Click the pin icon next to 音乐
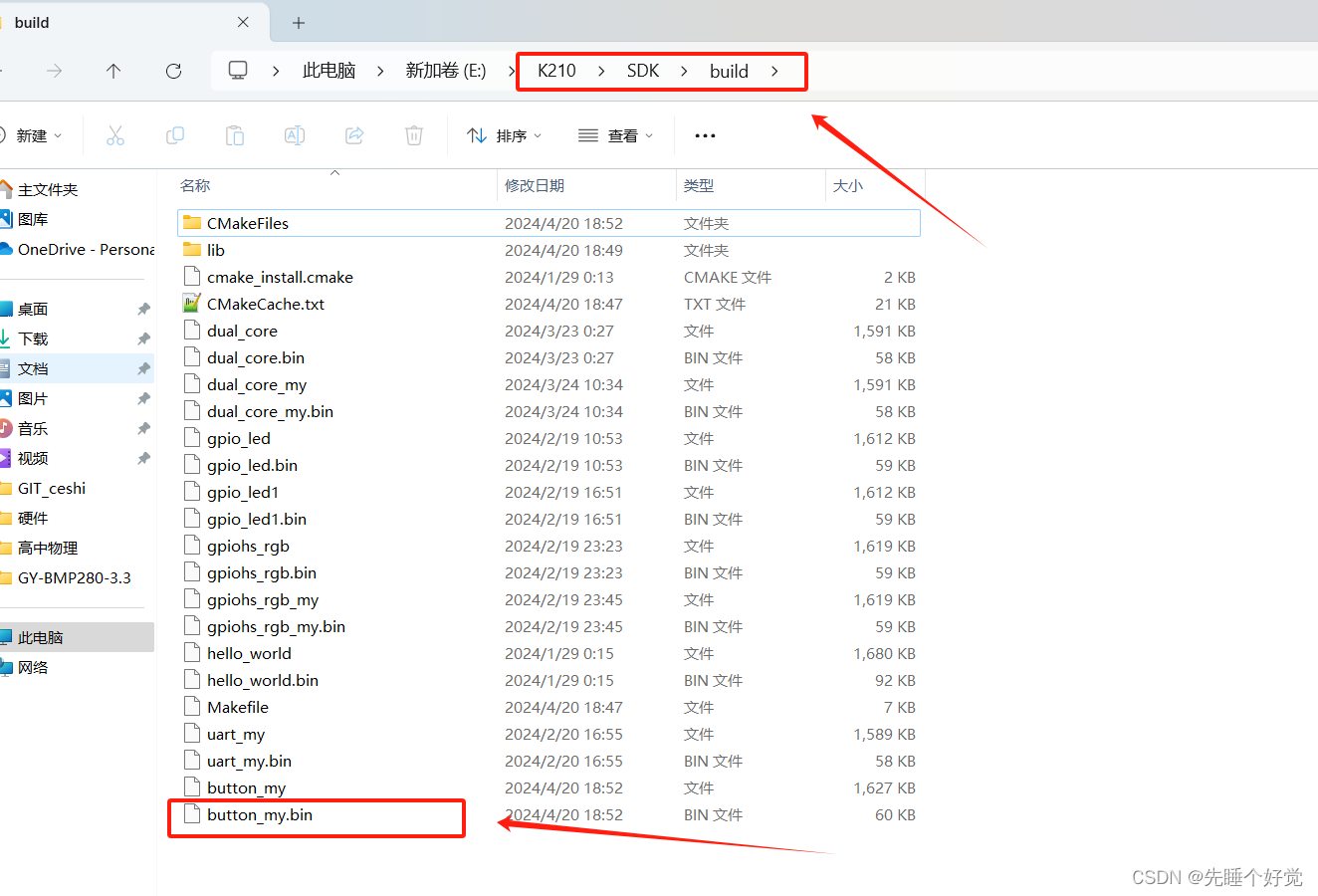 (x=143, y=428)
